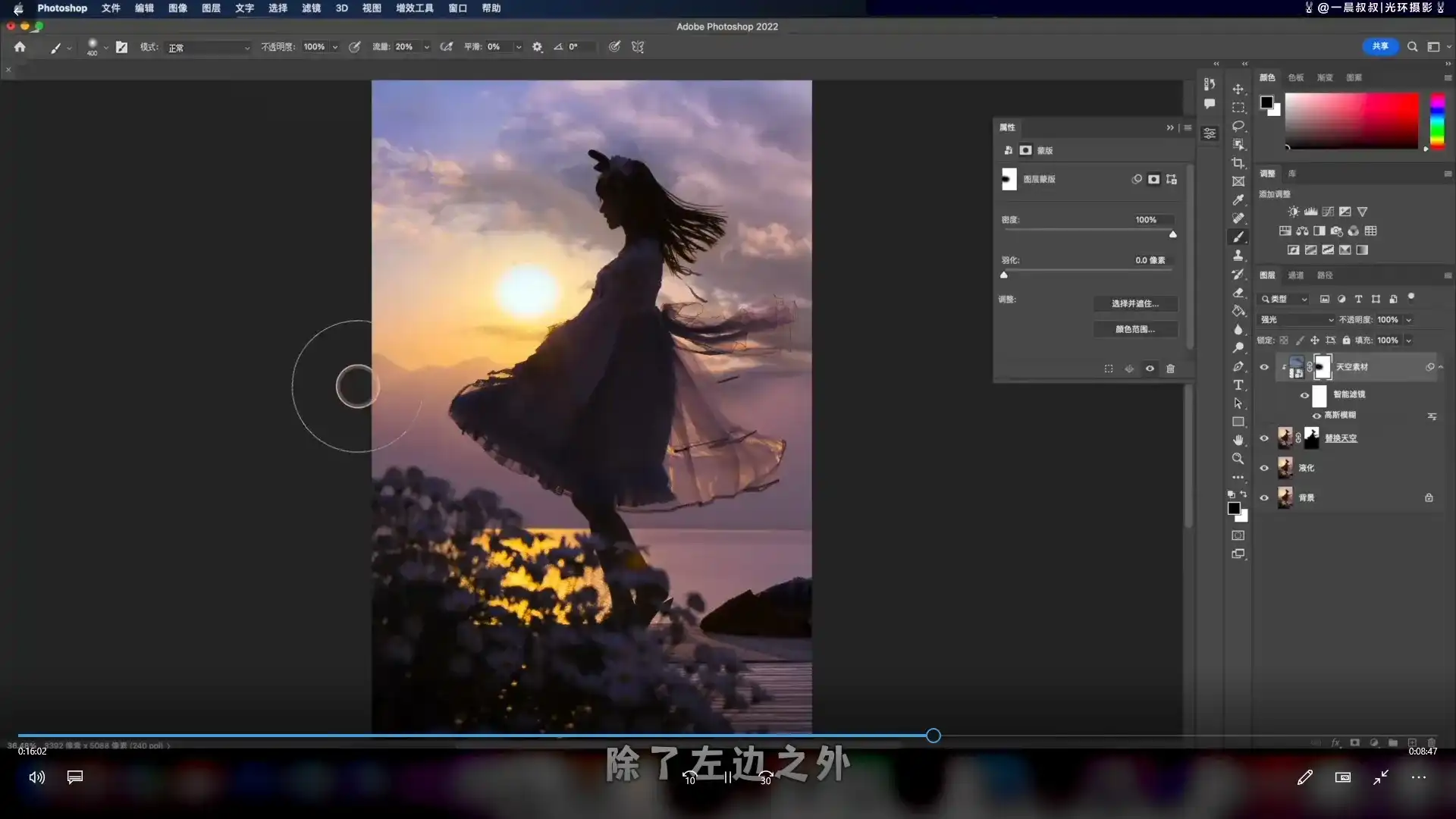Image resolution: width=1456 pixels, height=819 pixels.
Task: Select the Crop tool
Action: pos(1238,163)
